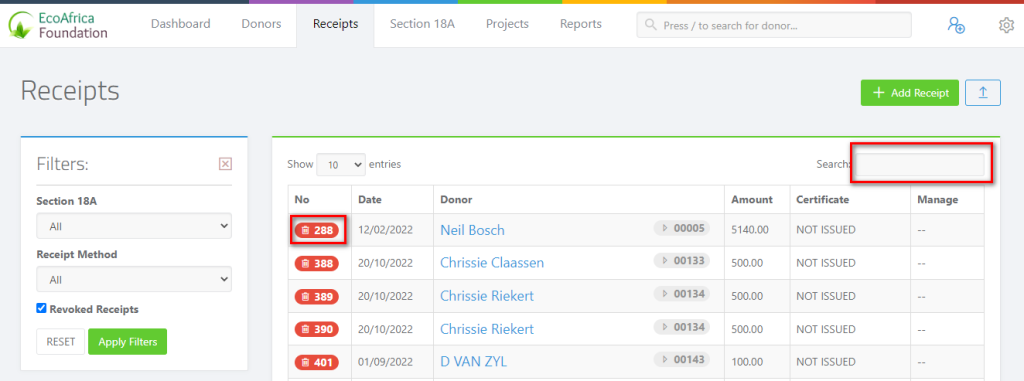
Task: Open the Reports tab
Action: click(581, 24)
